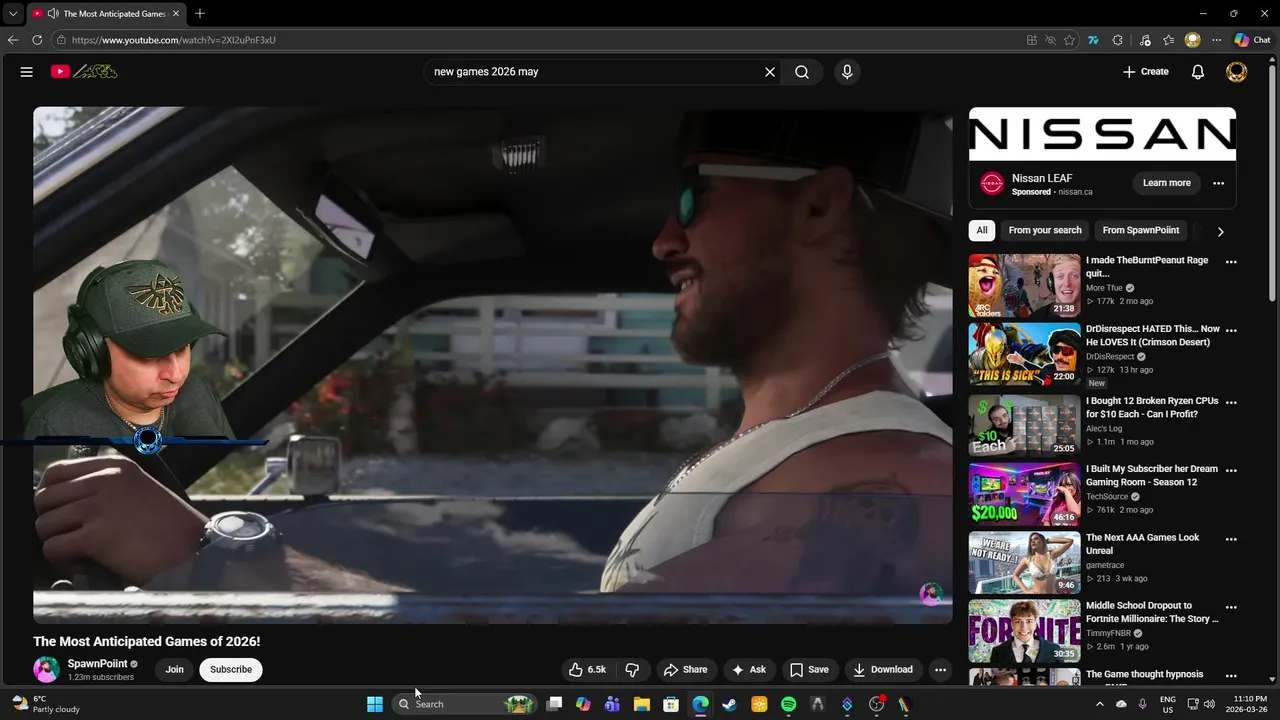Screen dimensions: 1280x720
Task: Open the Edge Settings and more menu
Action: (1216, 40)
